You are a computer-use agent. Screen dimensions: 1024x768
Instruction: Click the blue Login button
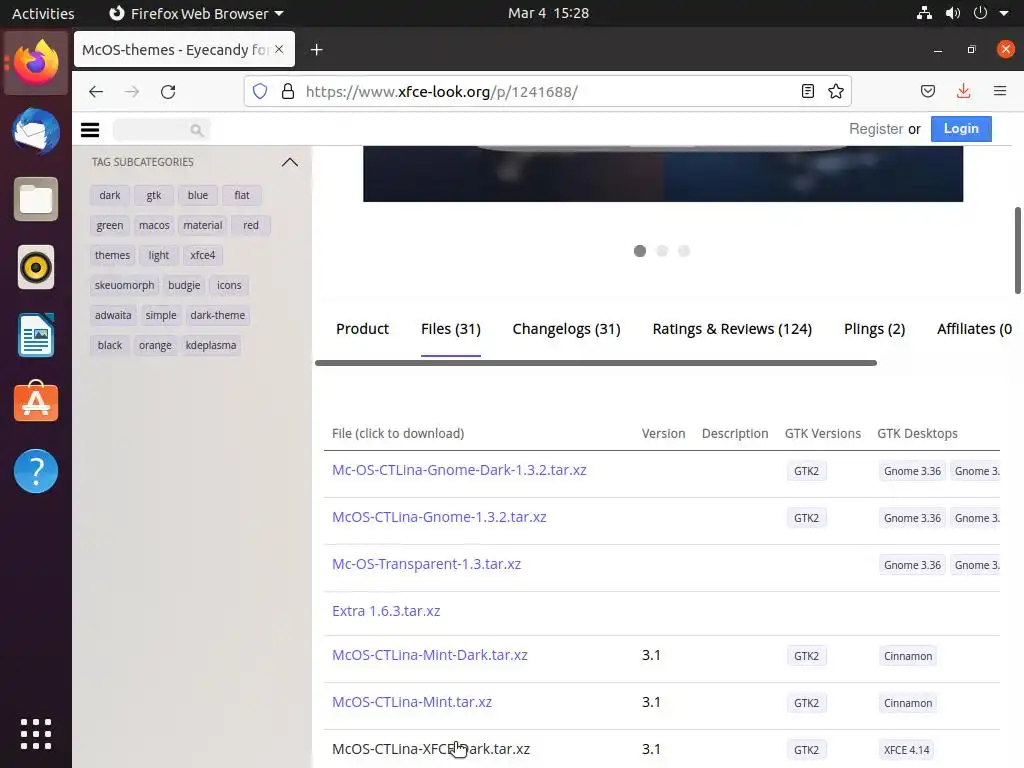coord(961,129)
